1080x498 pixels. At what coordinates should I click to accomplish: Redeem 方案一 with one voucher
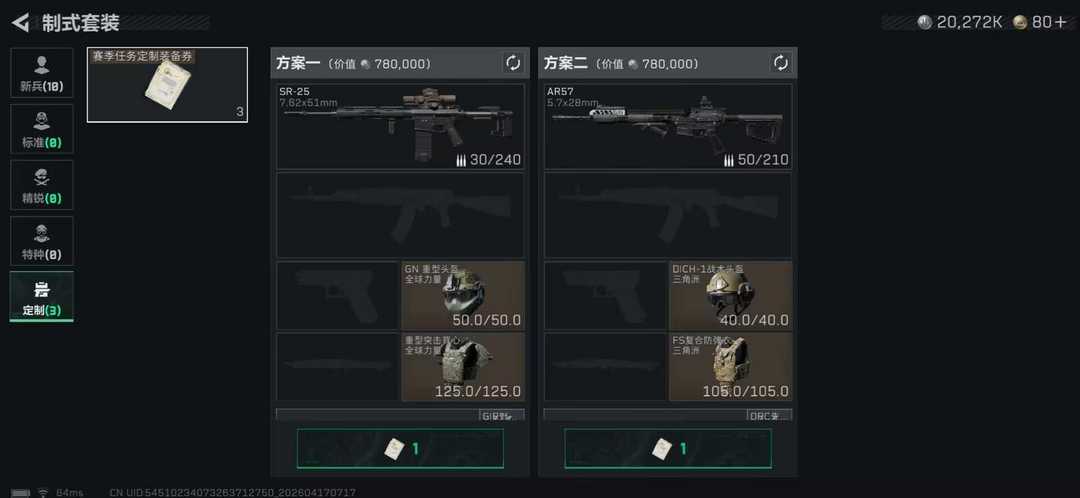(x=400, y=448)
